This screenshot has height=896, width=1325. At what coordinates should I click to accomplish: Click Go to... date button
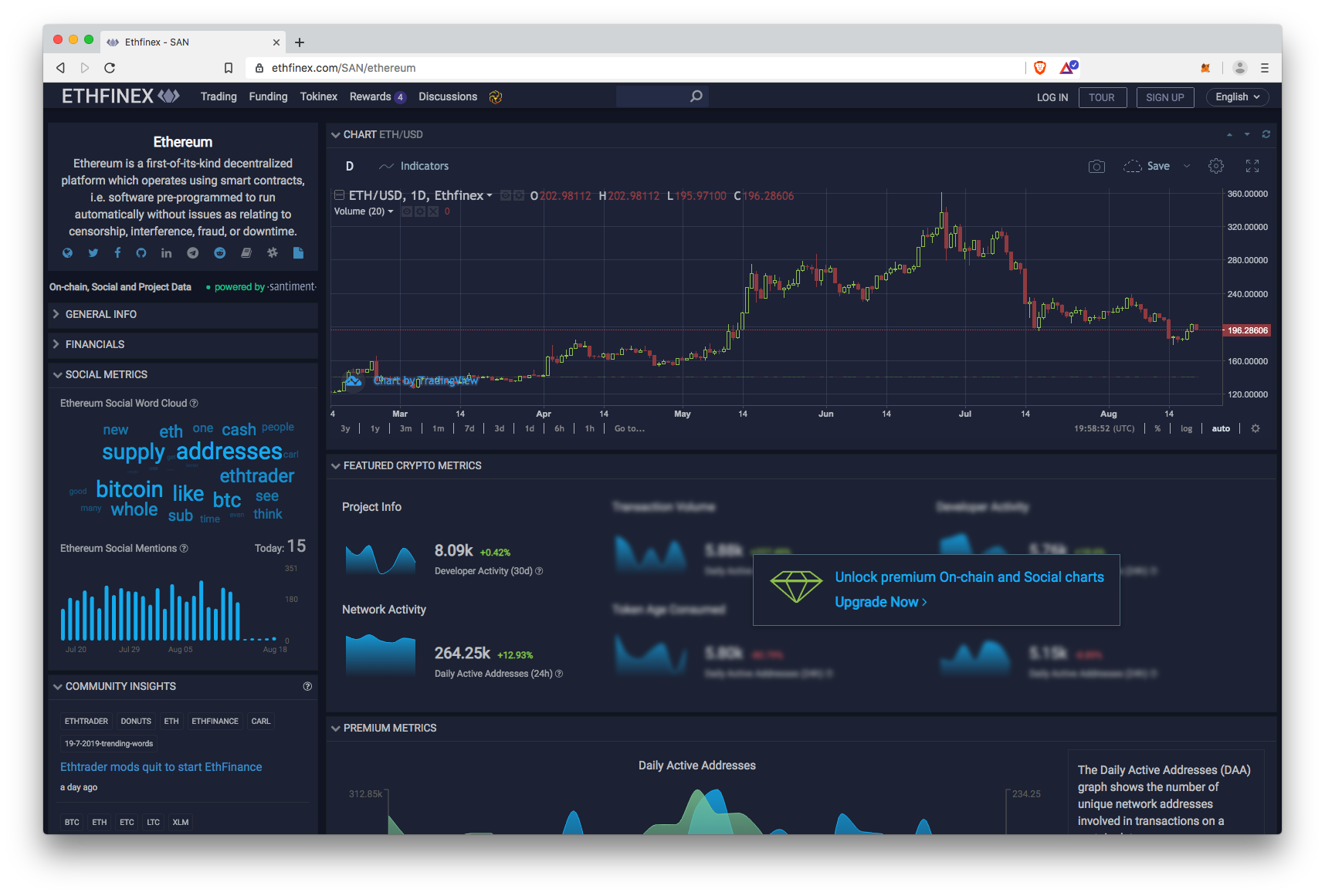629,428
